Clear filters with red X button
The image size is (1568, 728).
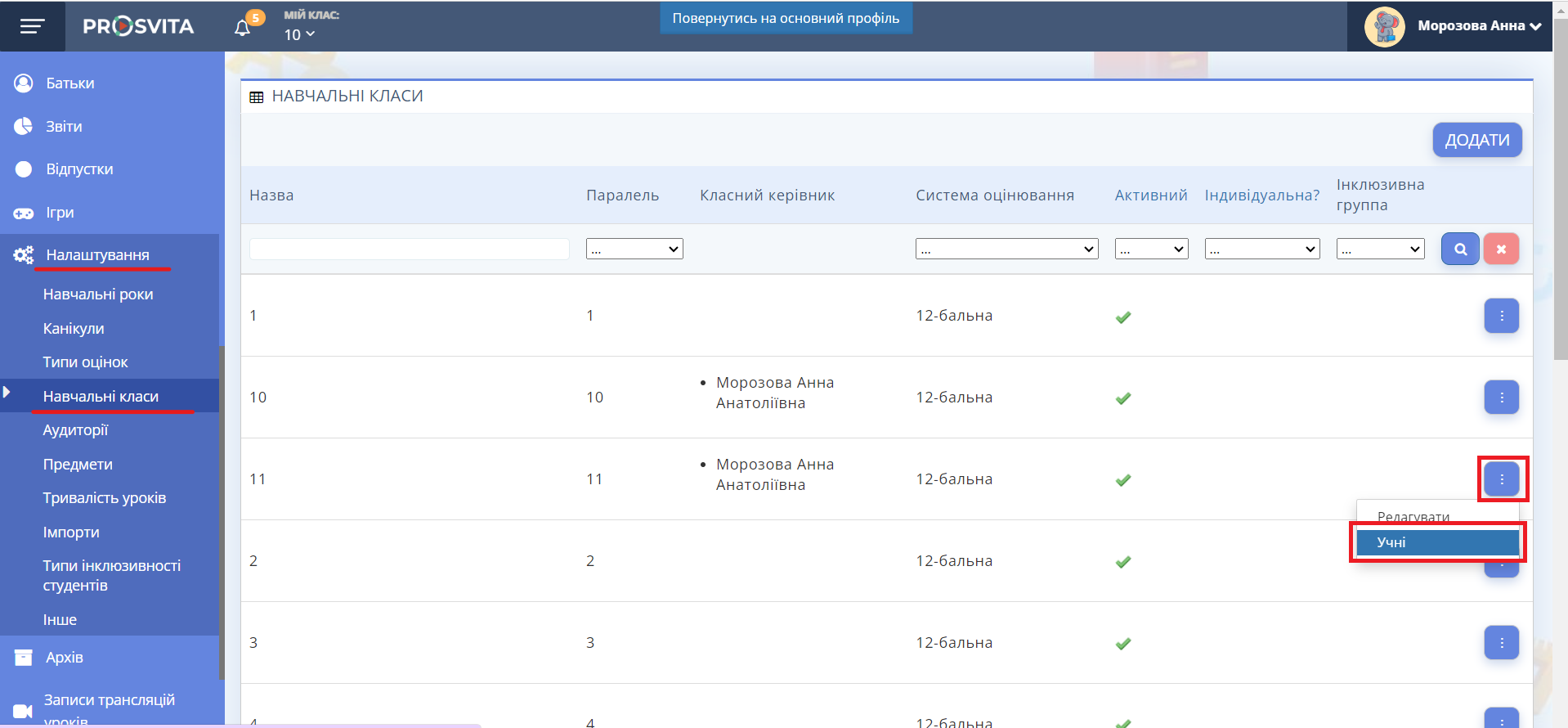[1501, 249]
